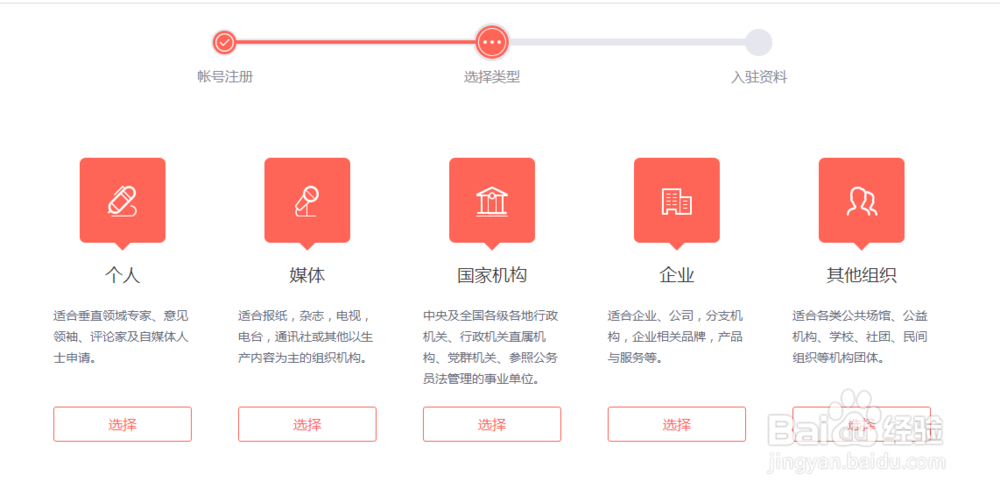Click the 帐号注册 step label

[x=225, y=77]
